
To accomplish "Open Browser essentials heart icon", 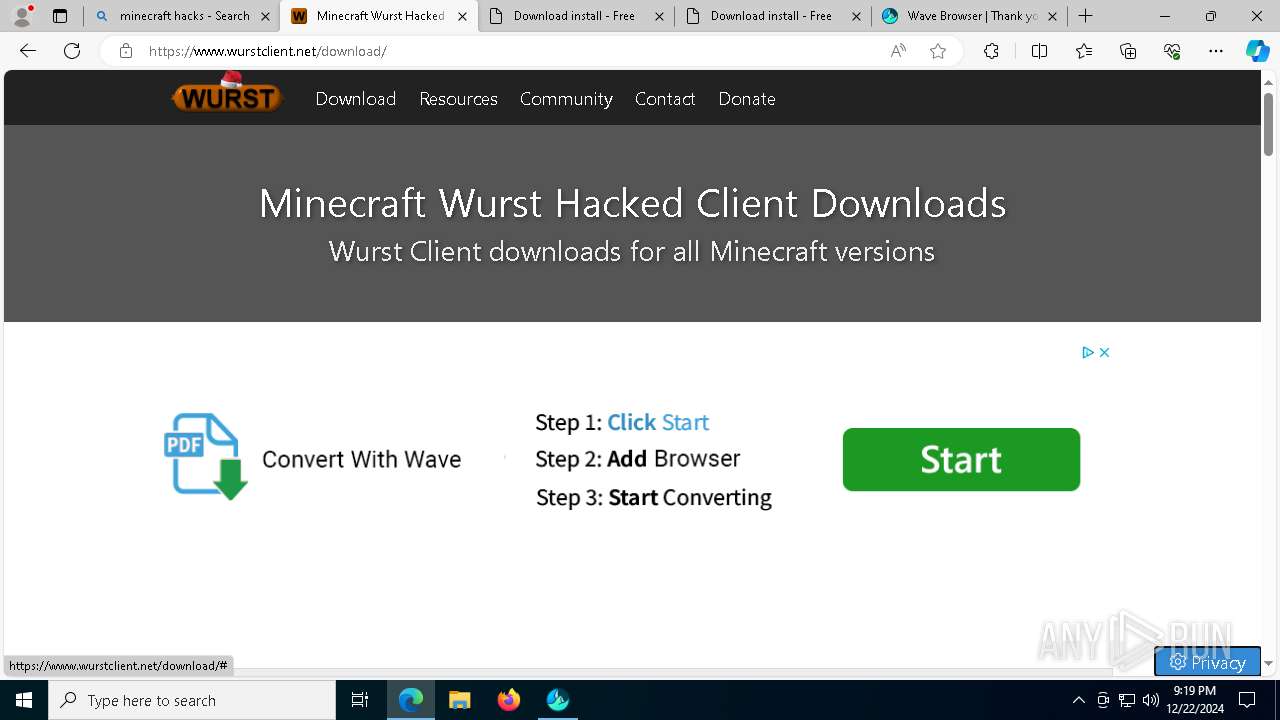I will (1172, 51).
